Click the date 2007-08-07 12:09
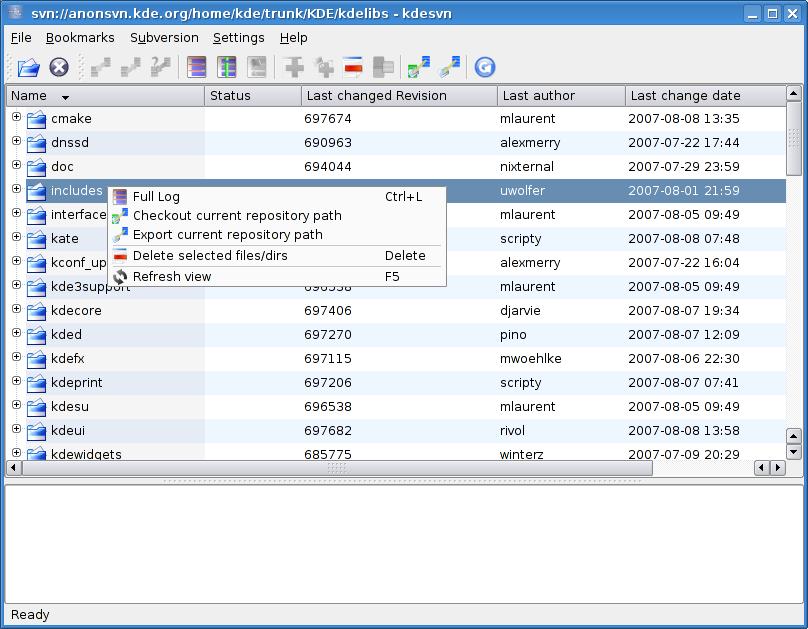This screenshot has height=629, width=808. 684,335
